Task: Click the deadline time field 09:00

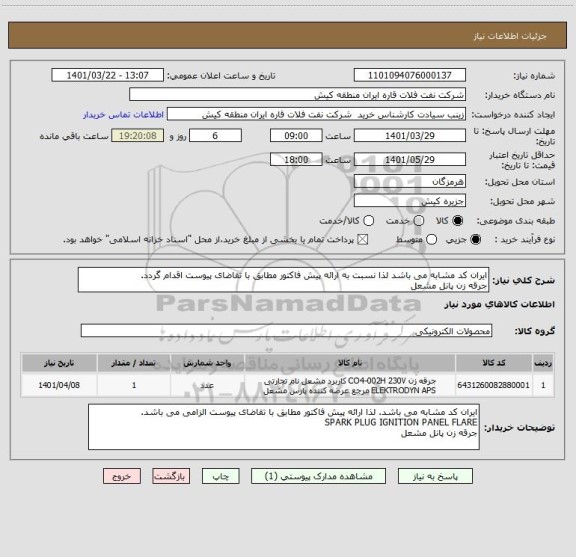Action: (x=296, y=136)
